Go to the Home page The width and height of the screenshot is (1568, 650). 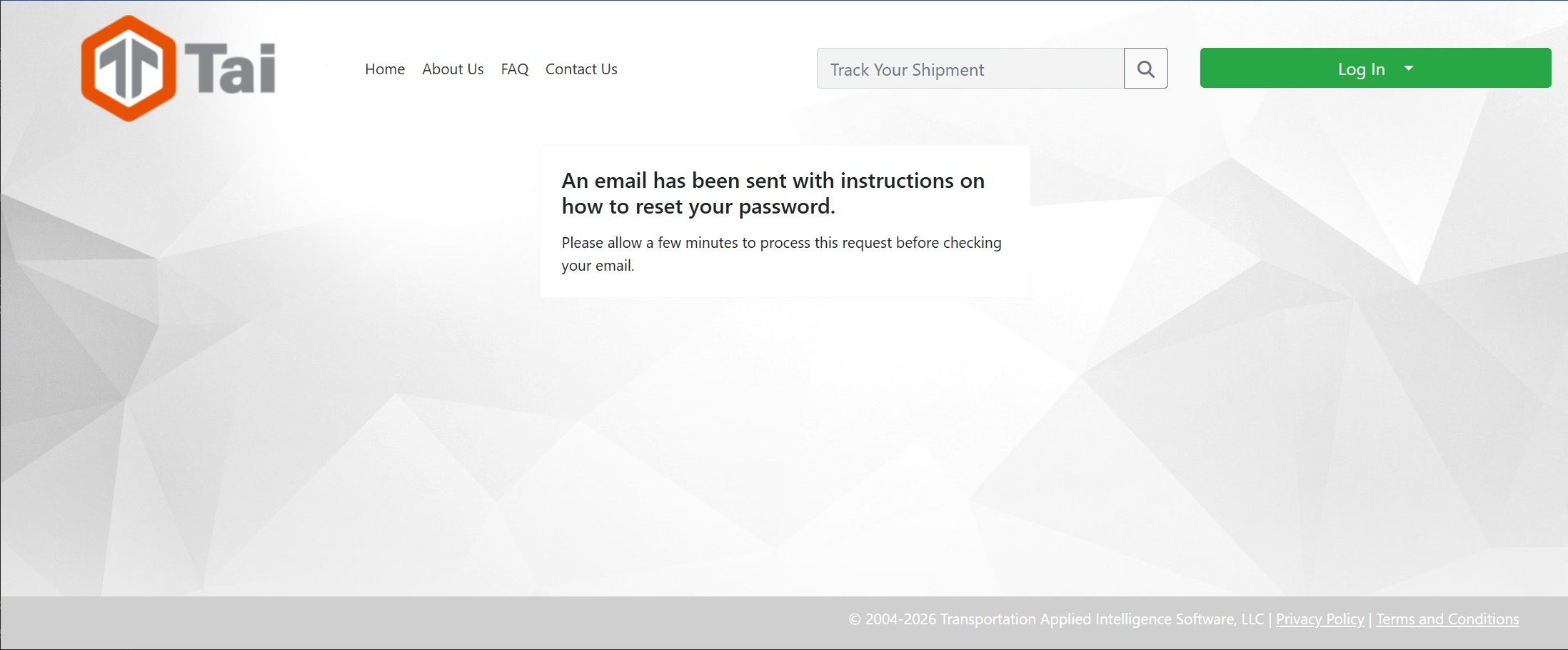[385, 69]
